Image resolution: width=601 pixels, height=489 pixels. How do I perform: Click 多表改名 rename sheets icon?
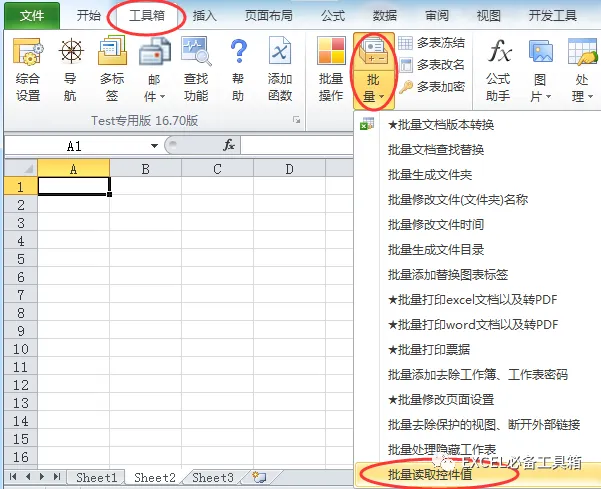pos(405,65)
